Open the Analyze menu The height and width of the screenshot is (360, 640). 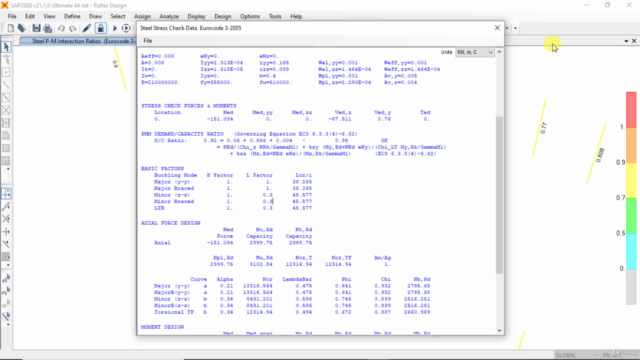coord(169,16)
